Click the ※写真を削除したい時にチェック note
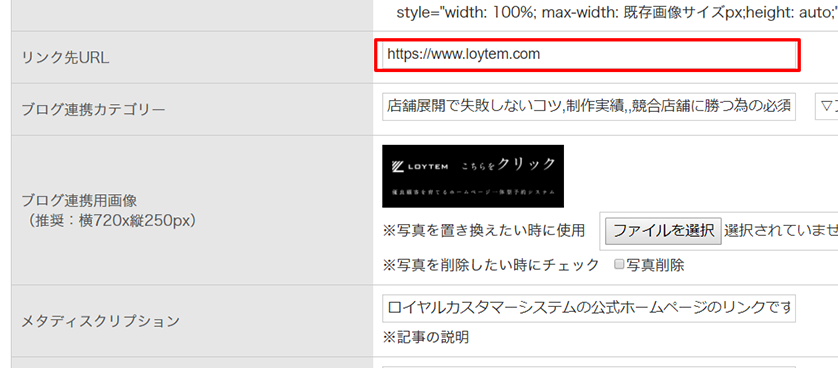The image size is (838, 368). click(491, 265)
